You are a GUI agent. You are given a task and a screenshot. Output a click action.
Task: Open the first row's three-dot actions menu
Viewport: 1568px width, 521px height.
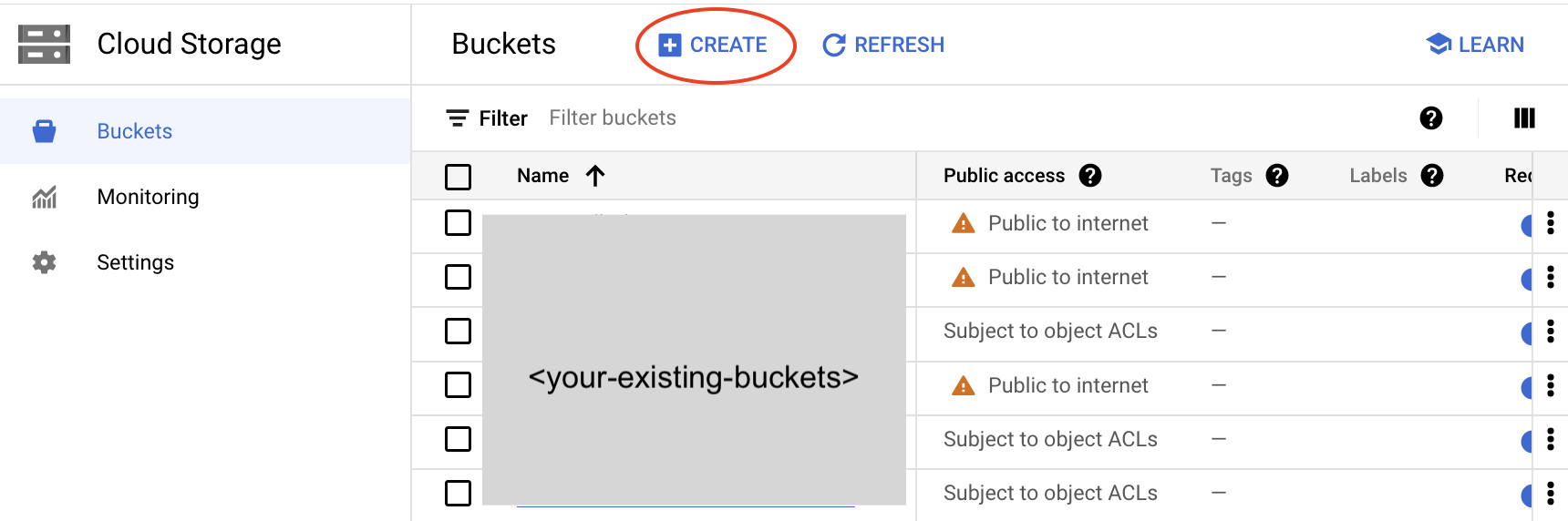coord(1550,223)
